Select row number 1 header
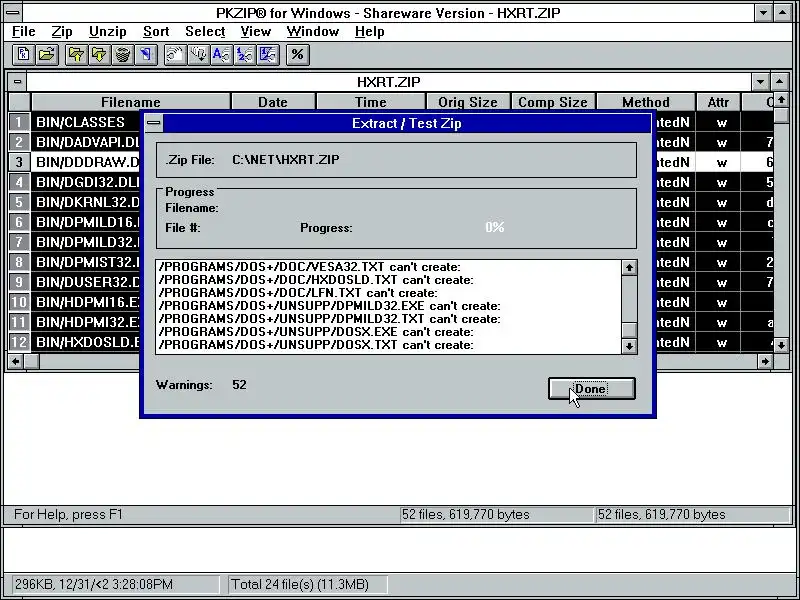The height and width of the screenshot is (600, 800). 19,122
